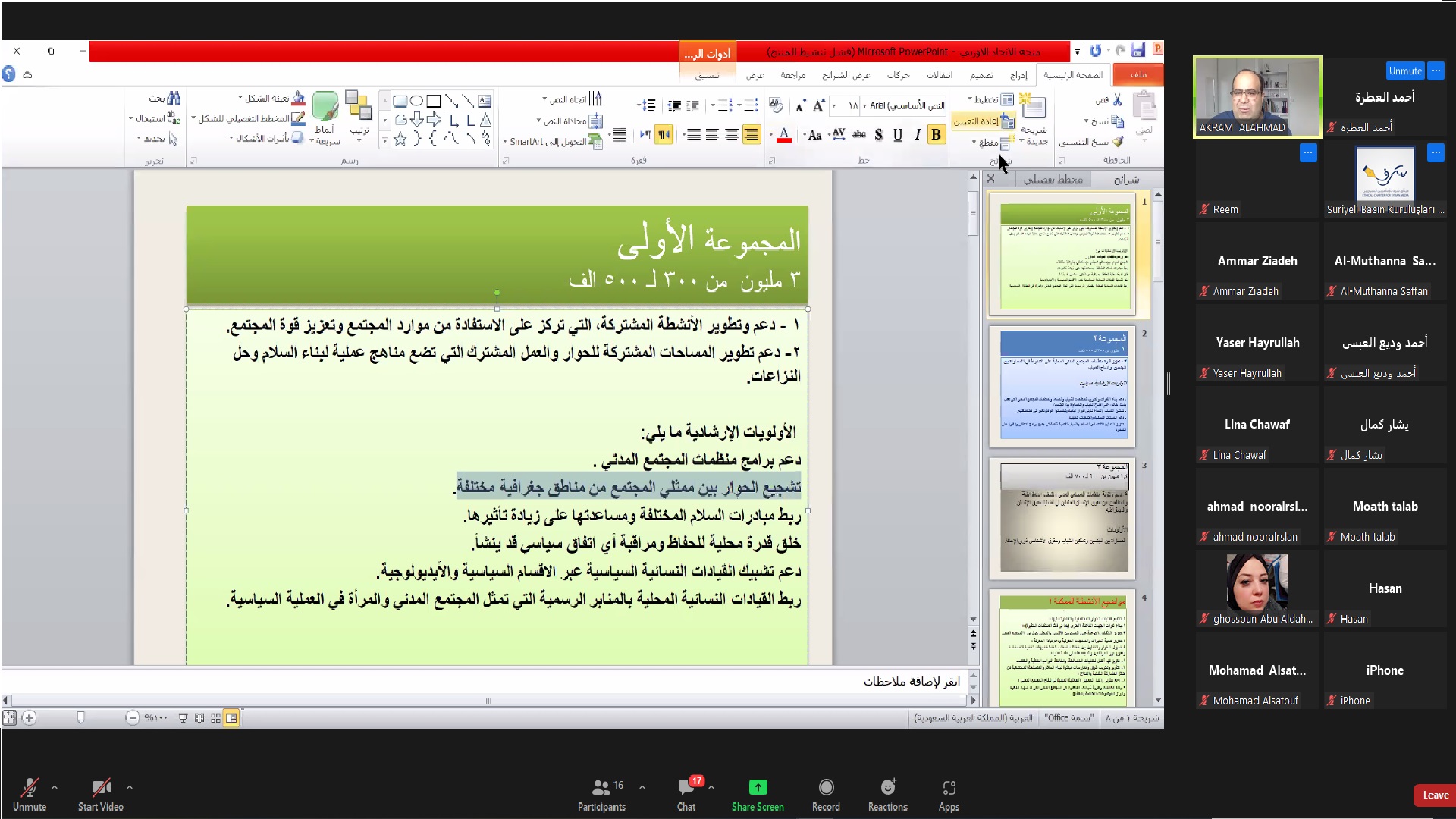Click the Decrease Indent icon
Viewport: 1456px width, 819px height.
[x=692, y=105]
